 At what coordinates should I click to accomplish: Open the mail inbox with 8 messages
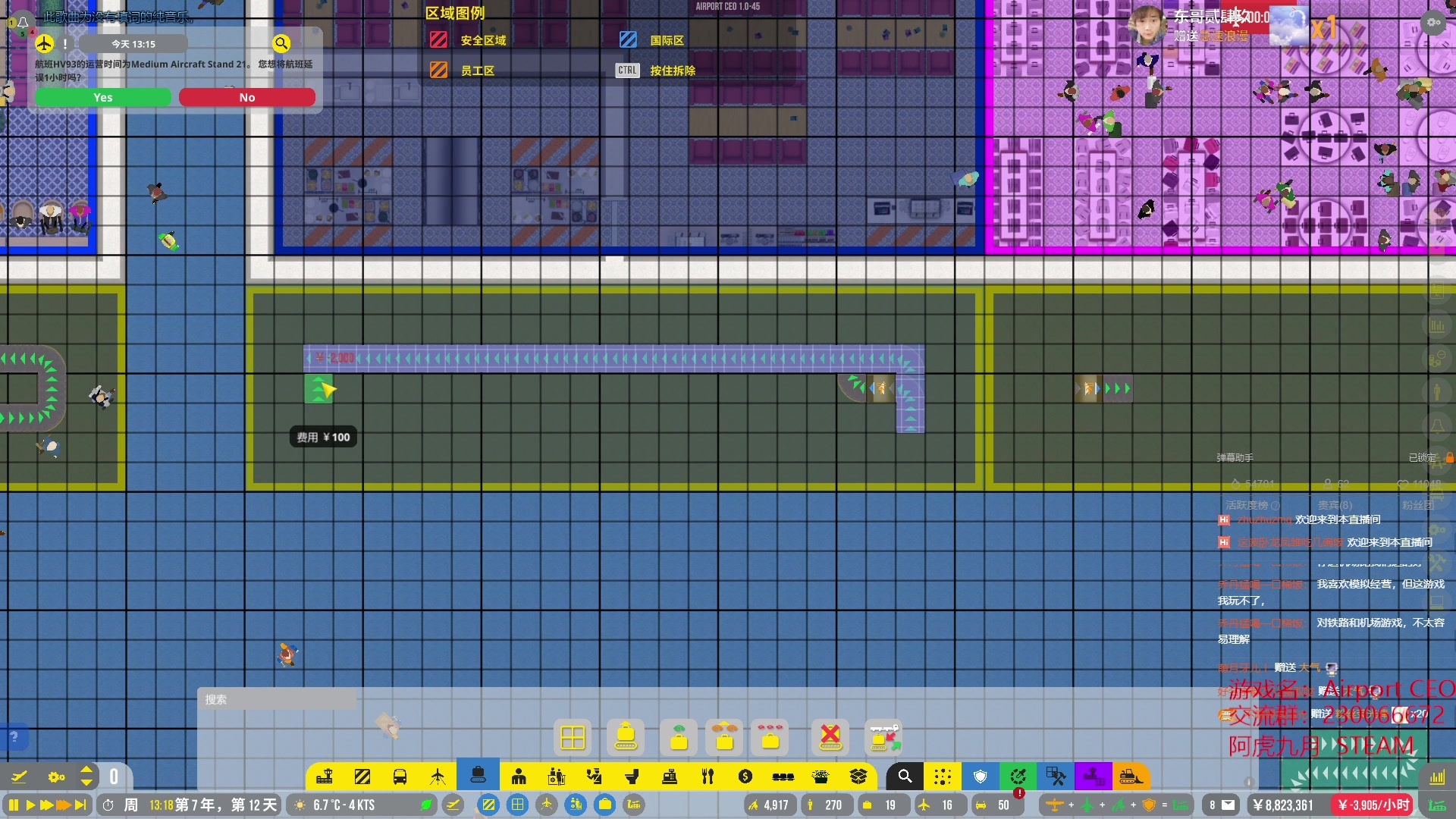[1222, 805]
